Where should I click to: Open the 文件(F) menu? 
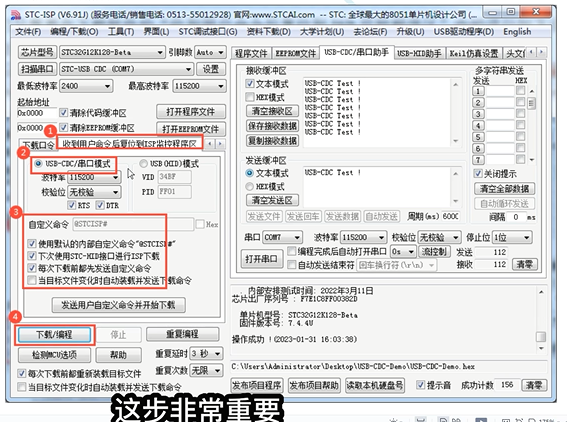(x=28, y=32)
